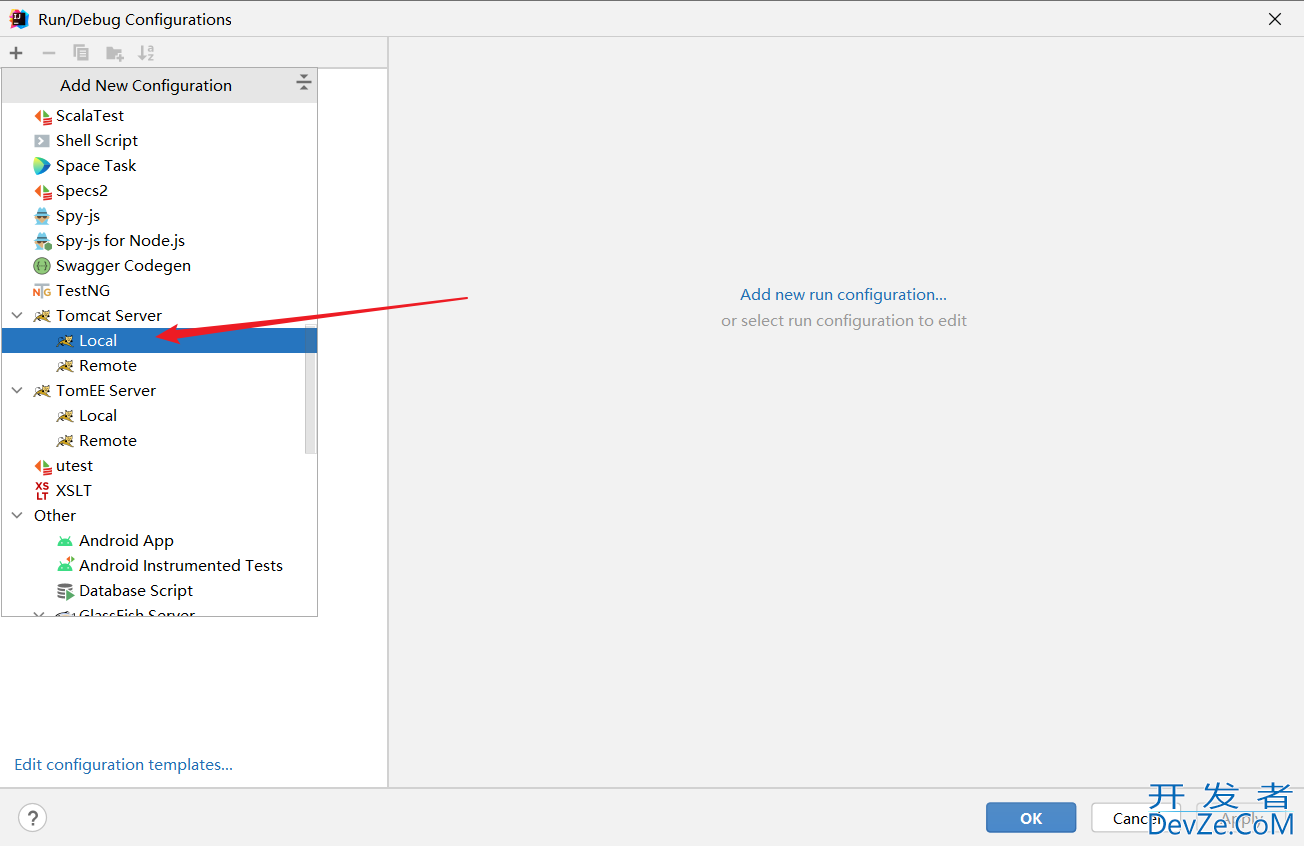Click the Copy Configuration toolbar icon

[81, 53]
